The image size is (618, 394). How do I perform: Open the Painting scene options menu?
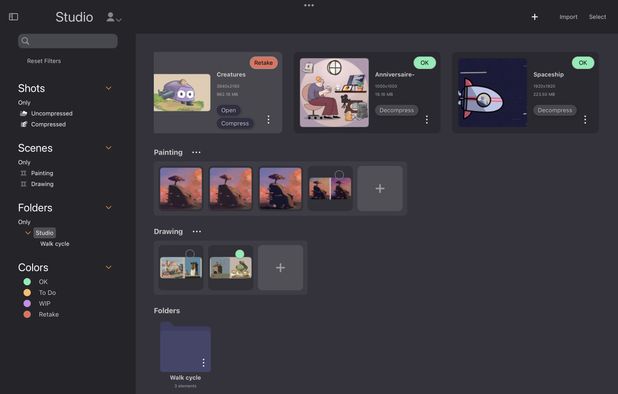[x=196, y=152]
